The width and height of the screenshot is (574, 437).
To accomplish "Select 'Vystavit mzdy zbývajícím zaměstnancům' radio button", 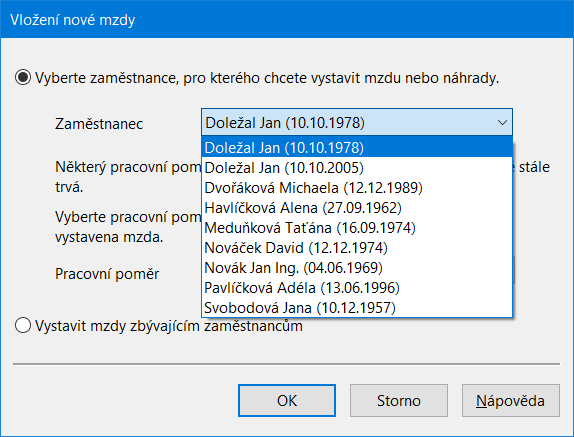I will point(23,325).
